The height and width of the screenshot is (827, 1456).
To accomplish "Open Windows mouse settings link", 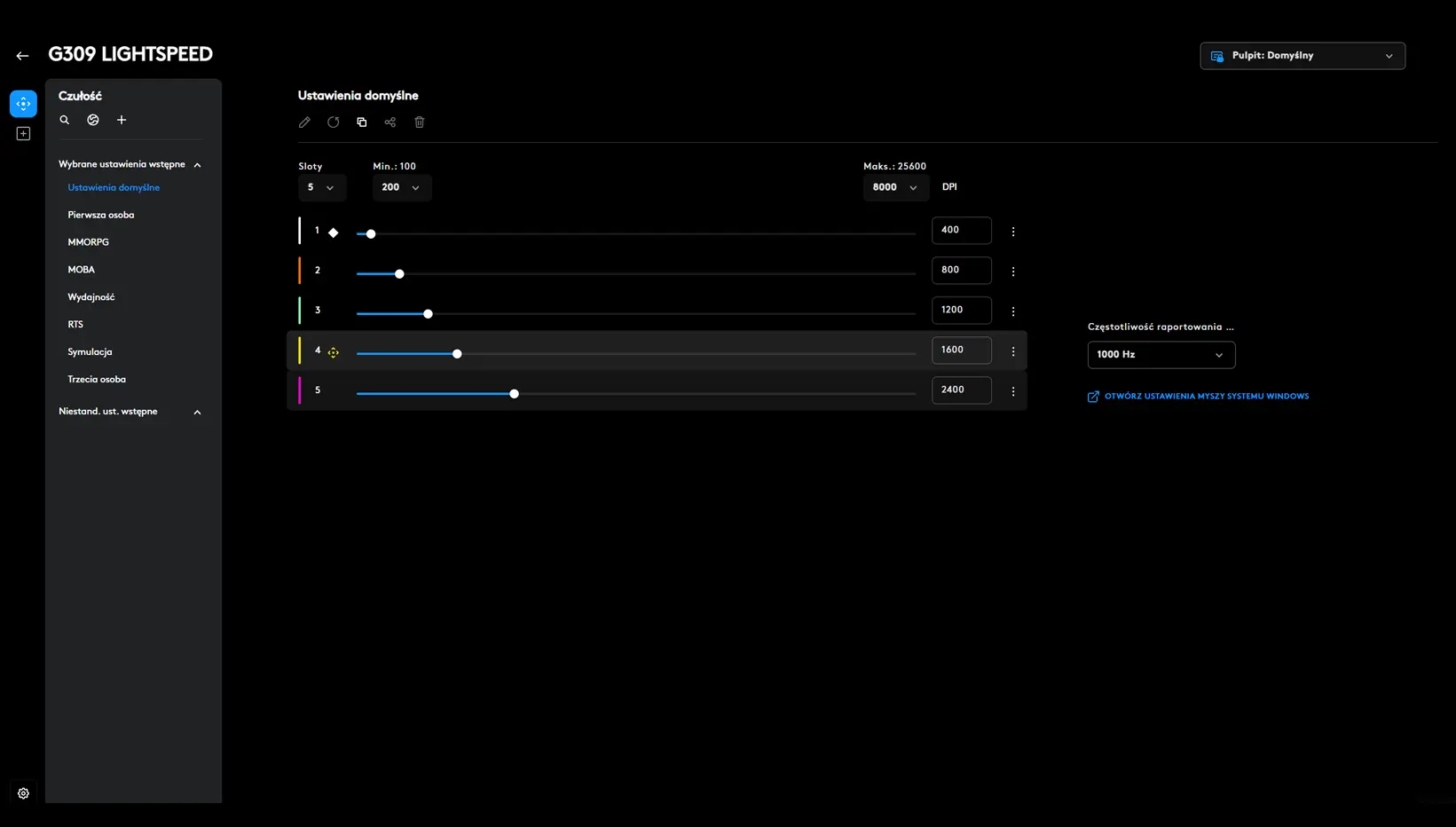I will point(1206,397).
